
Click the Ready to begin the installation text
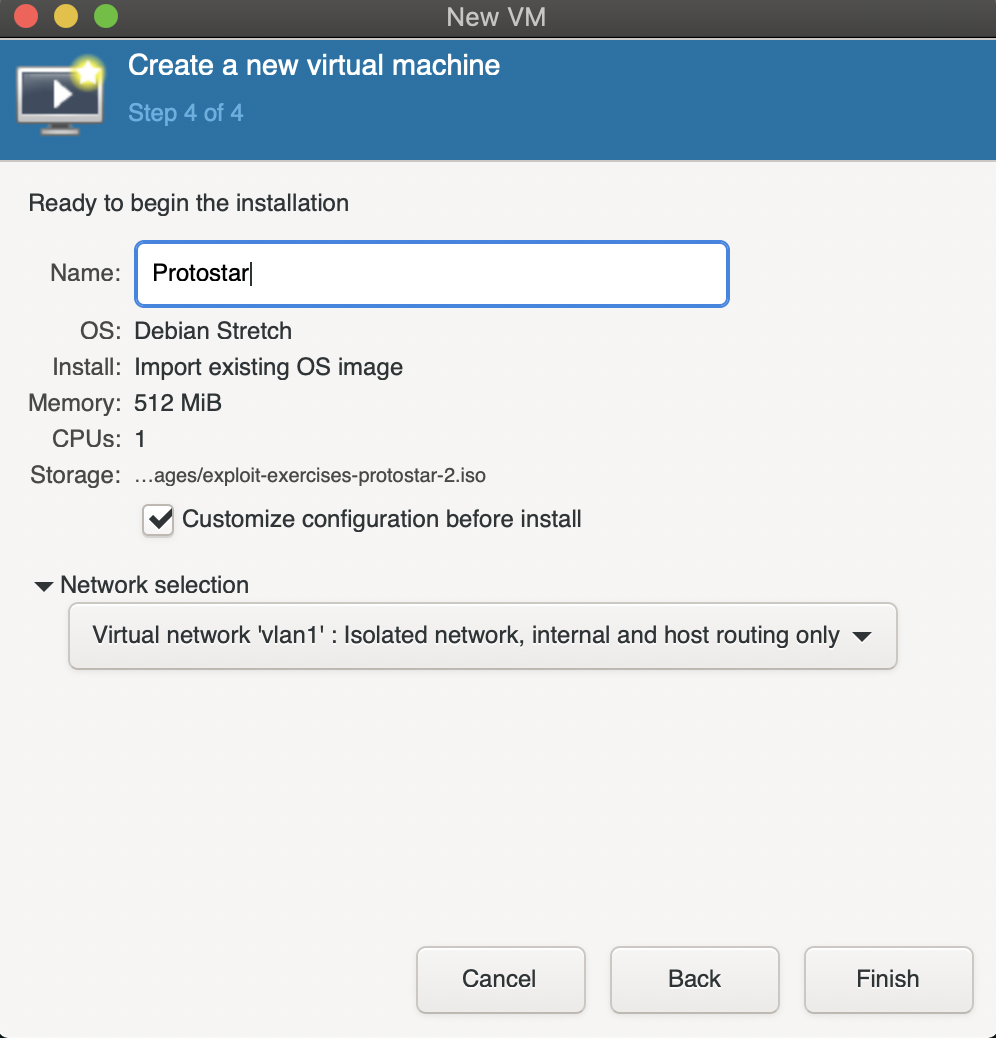point(189,203)
